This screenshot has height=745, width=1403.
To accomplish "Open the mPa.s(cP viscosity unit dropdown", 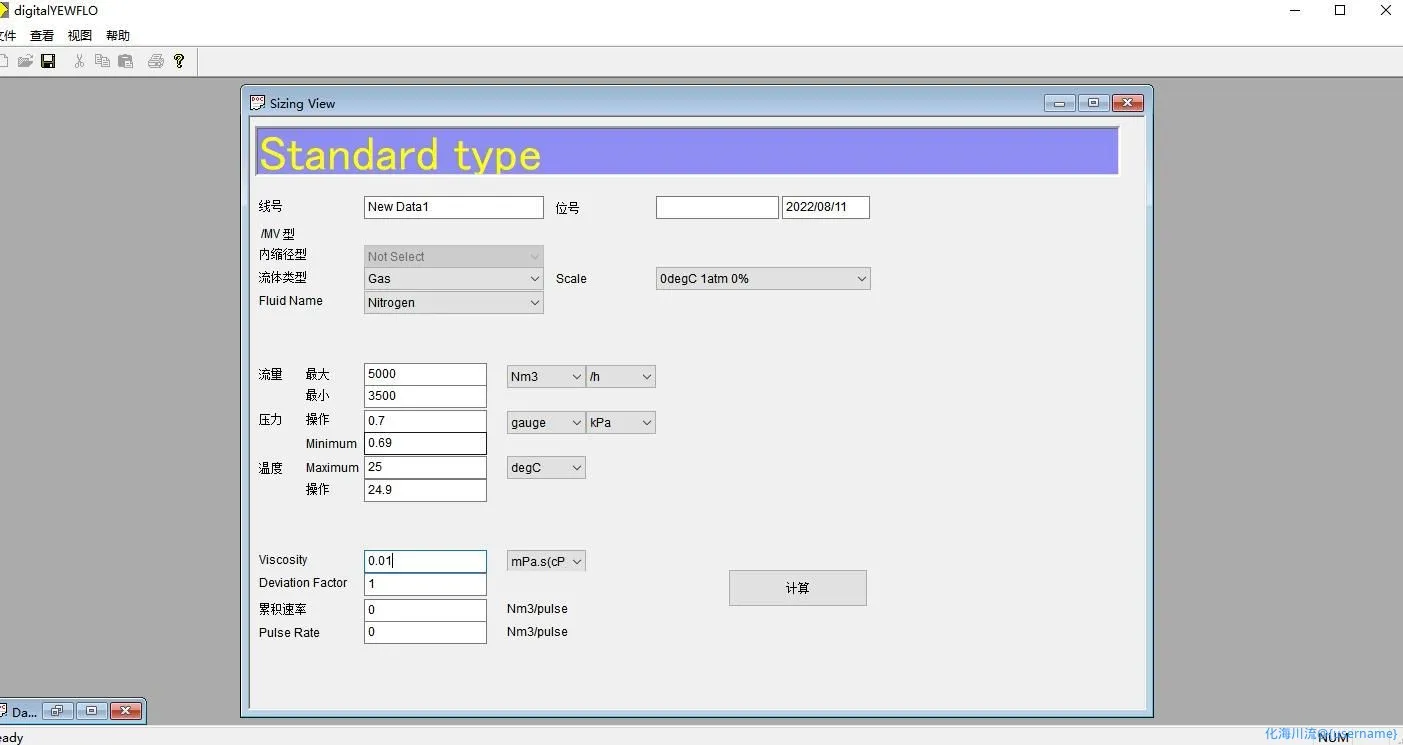I will (546, 562).
